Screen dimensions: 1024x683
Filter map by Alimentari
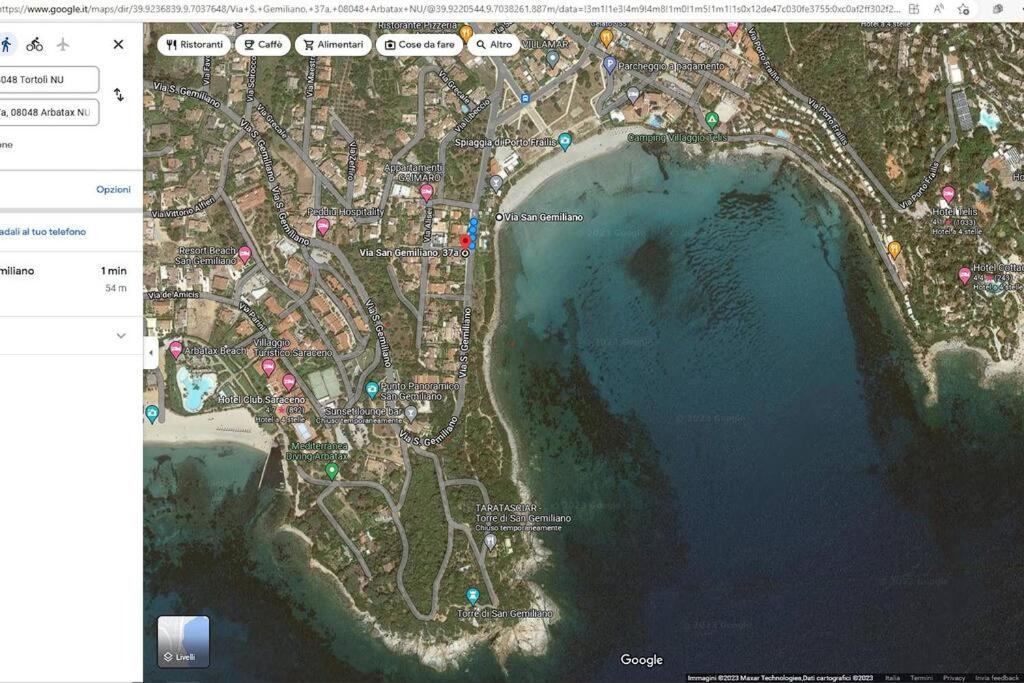point(334,44)
